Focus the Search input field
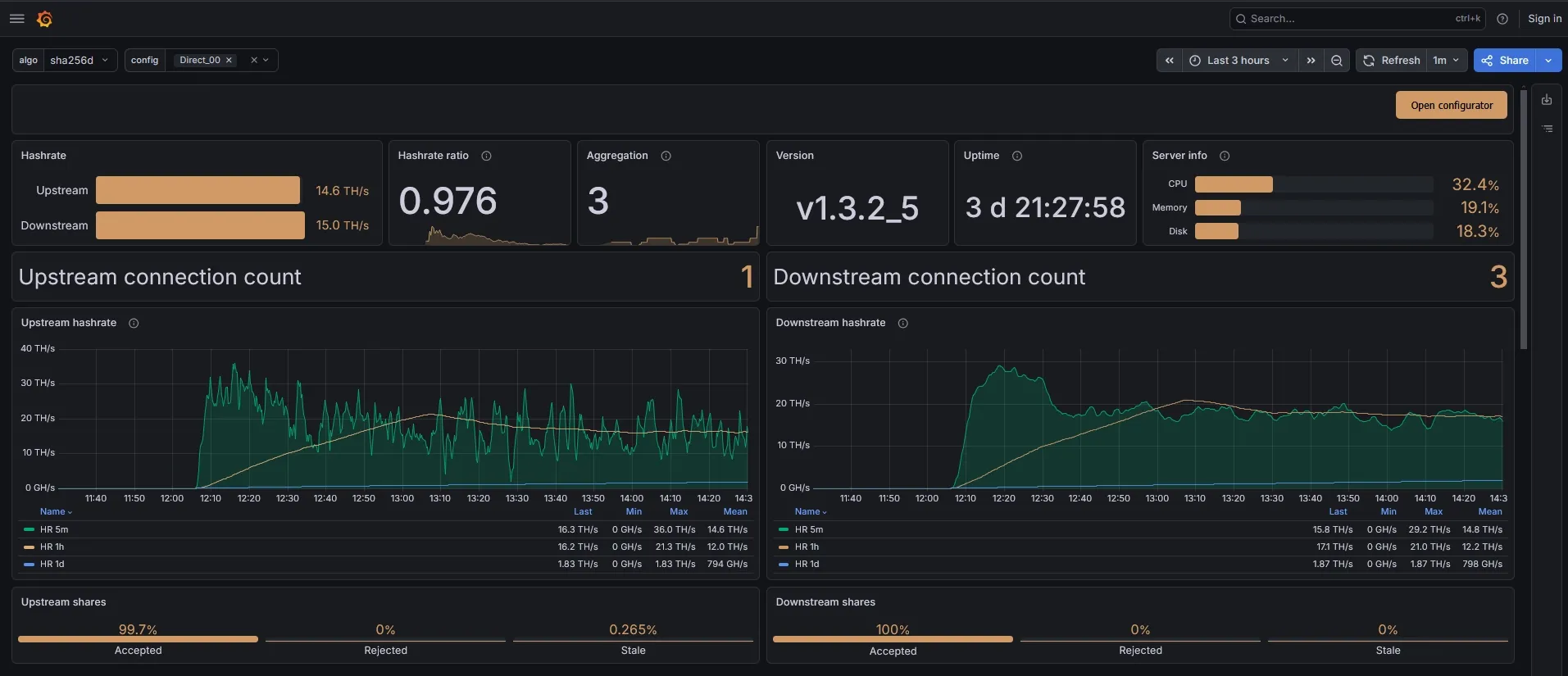 pyautogui.click(x=1357, y=18)
